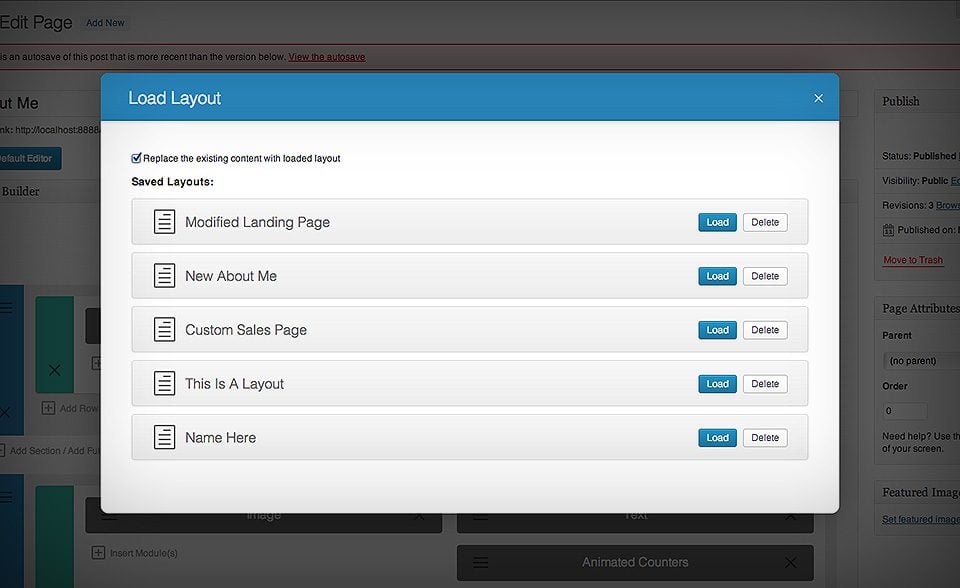Click the calendar icon next to Published on
This screenshot has height=588, width=960.
coord(888,230)
